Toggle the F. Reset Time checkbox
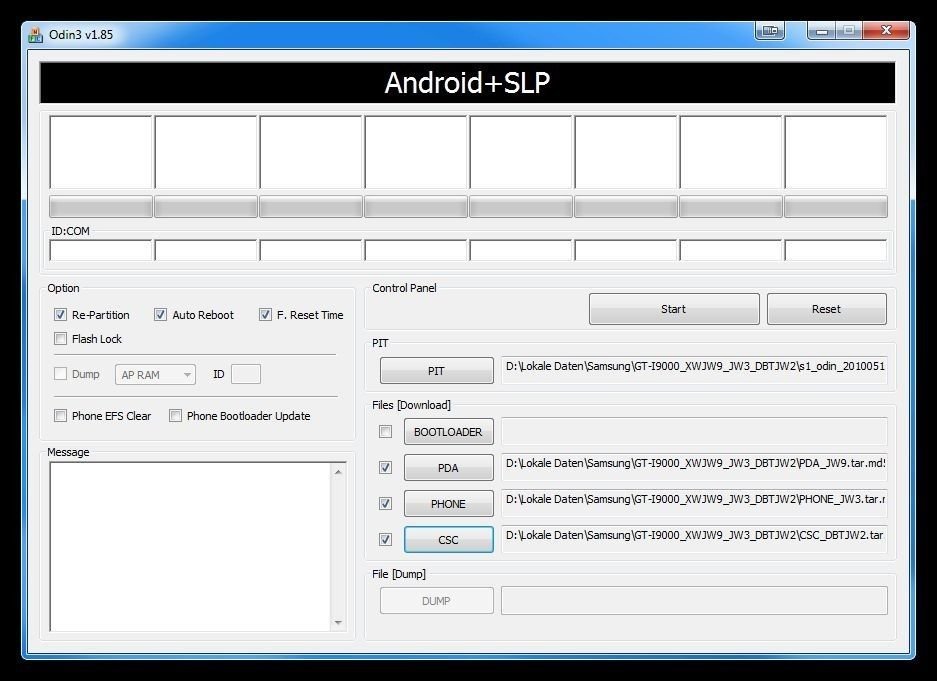Image resolution: width=937 pixels, height=681 pixels. tap(265, 314)
